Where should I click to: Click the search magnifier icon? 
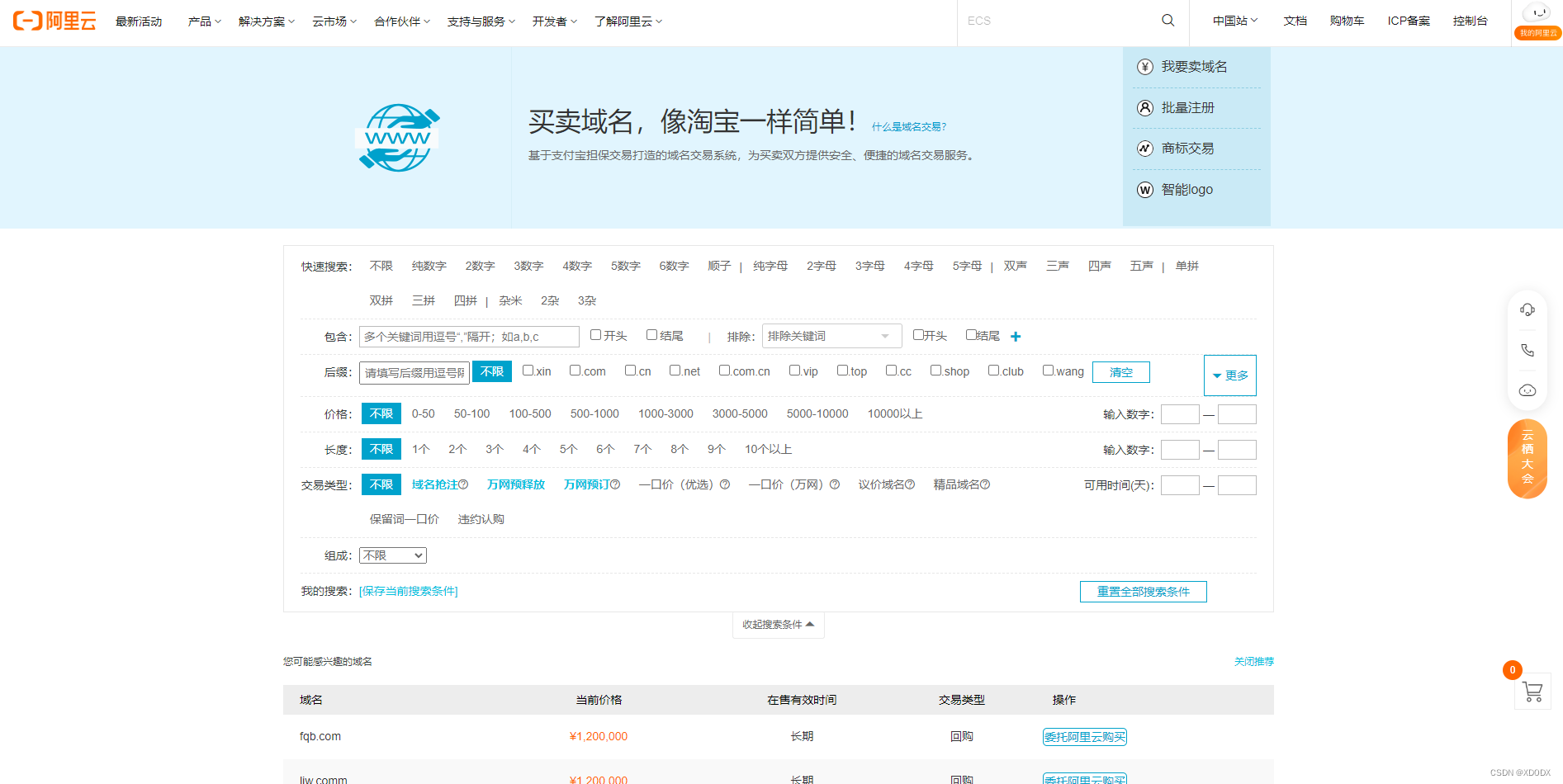(1168, 21)
